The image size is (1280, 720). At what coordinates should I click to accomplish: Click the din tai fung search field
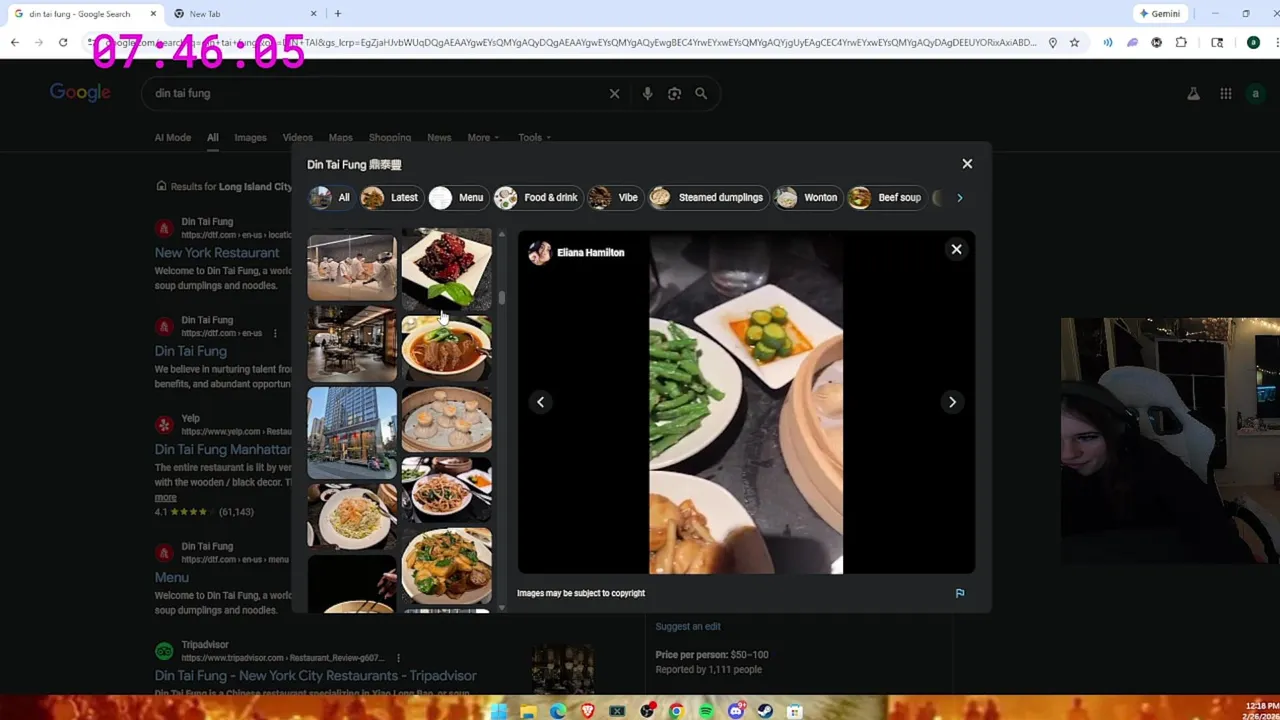pos(376,93)
